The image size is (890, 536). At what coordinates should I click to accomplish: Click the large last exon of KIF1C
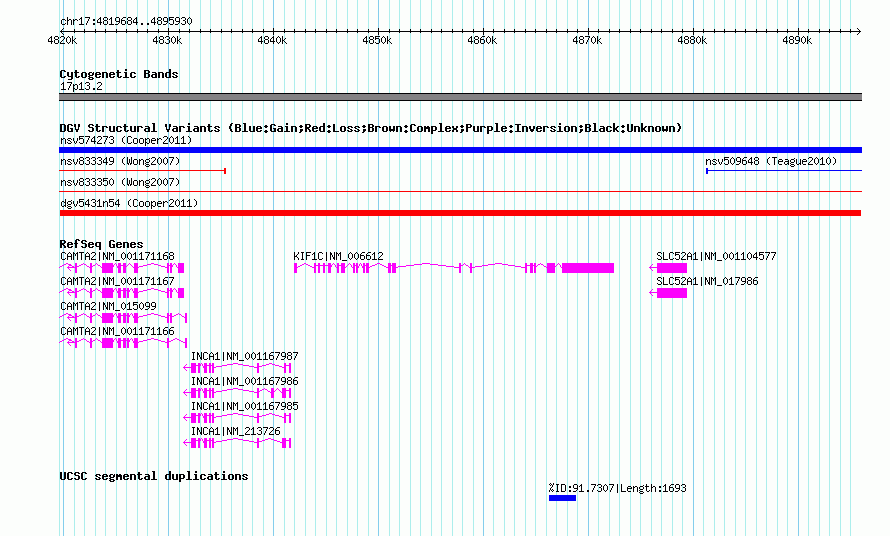pos(588,268)
